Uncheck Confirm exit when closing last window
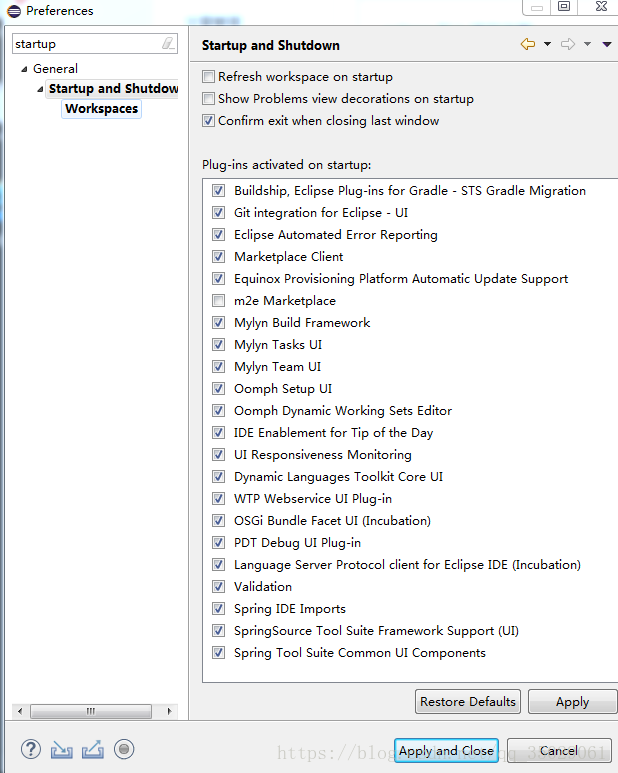 [x=208, y=121]
